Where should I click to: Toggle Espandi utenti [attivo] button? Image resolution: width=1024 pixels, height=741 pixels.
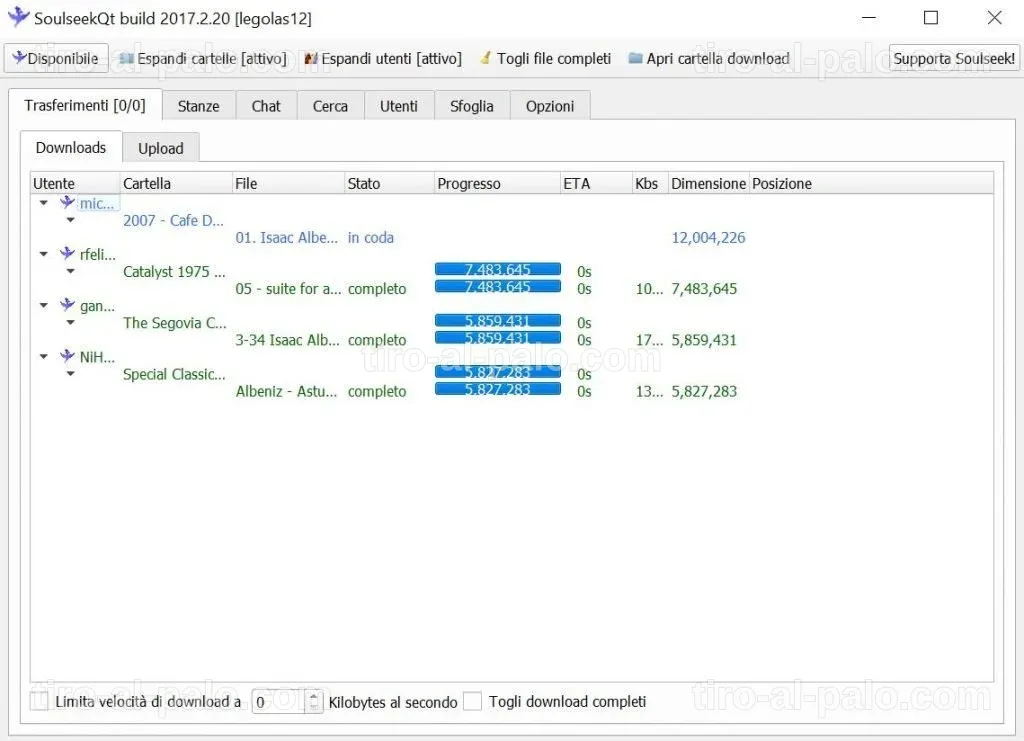383,59
